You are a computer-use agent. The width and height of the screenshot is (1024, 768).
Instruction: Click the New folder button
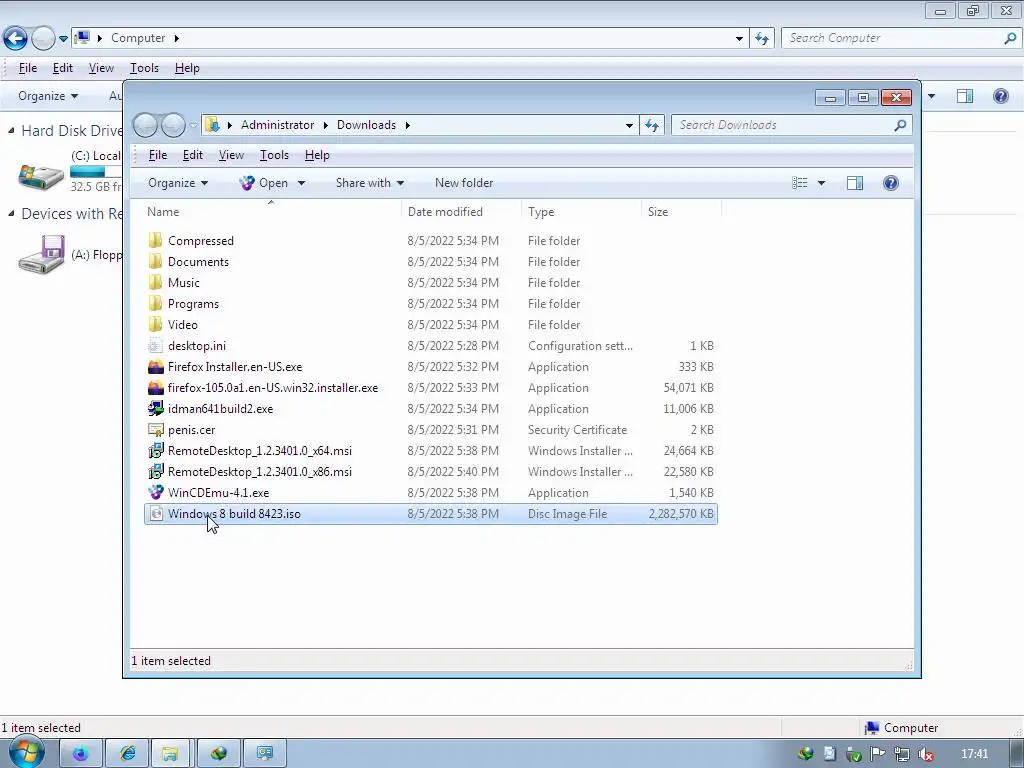coord(464,183)
